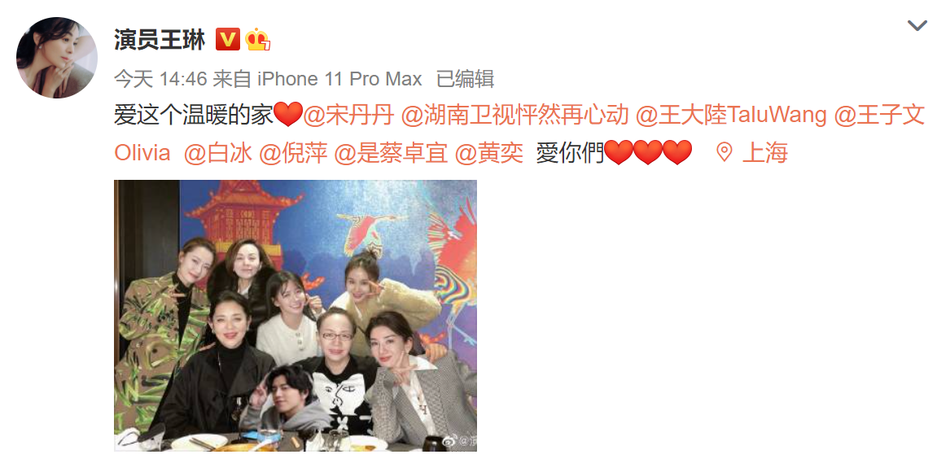Open the @黄奕 mention link
950x459 pixels.
click(x=489, y=153)
